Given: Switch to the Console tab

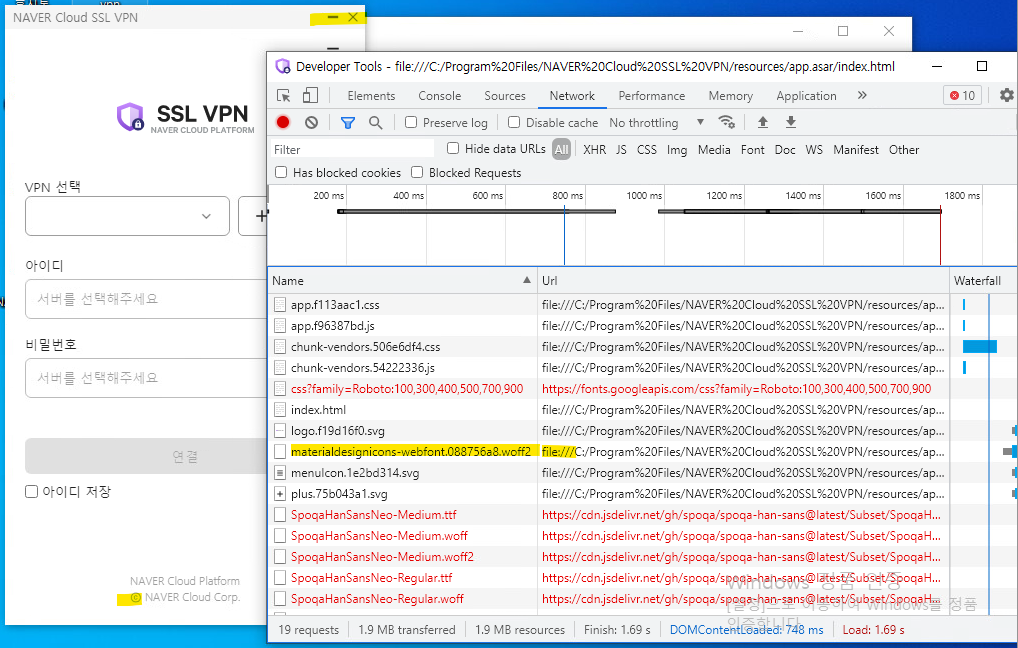Looking at the screenshot, I should pyautogui.click(x=439, y=96).
